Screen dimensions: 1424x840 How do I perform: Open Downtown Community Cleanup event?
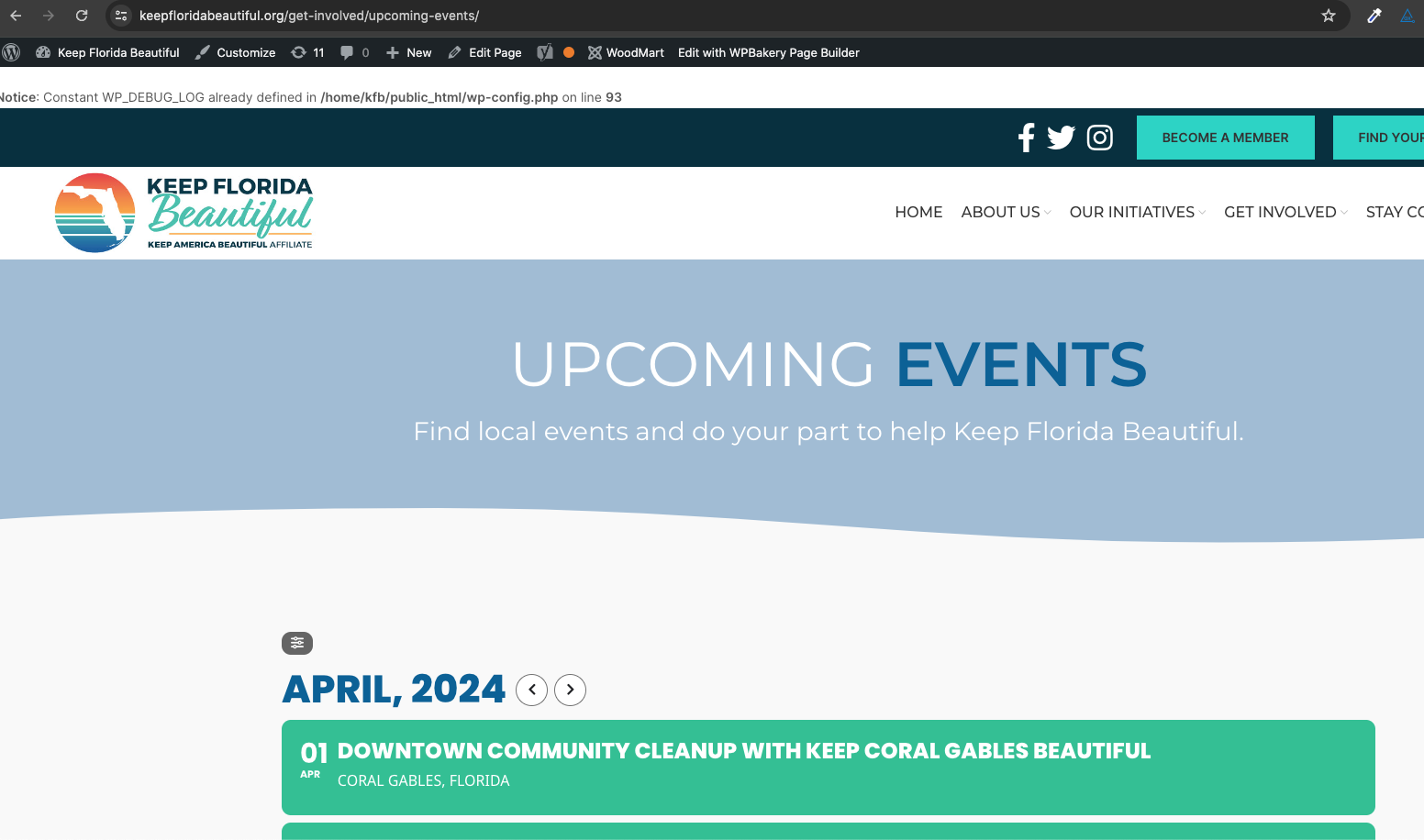pyautogui.click(x=744, y=751)
